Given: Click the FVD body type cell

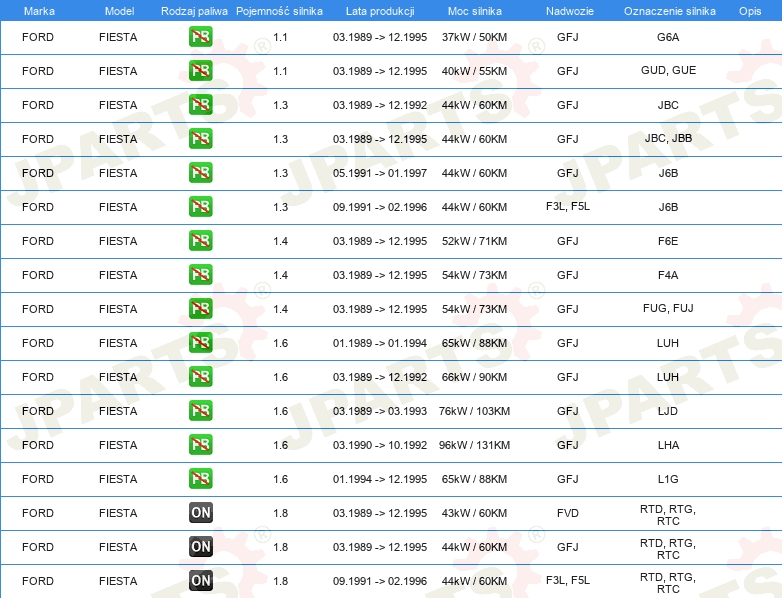Looking at the screenshot, I should 568,513.
